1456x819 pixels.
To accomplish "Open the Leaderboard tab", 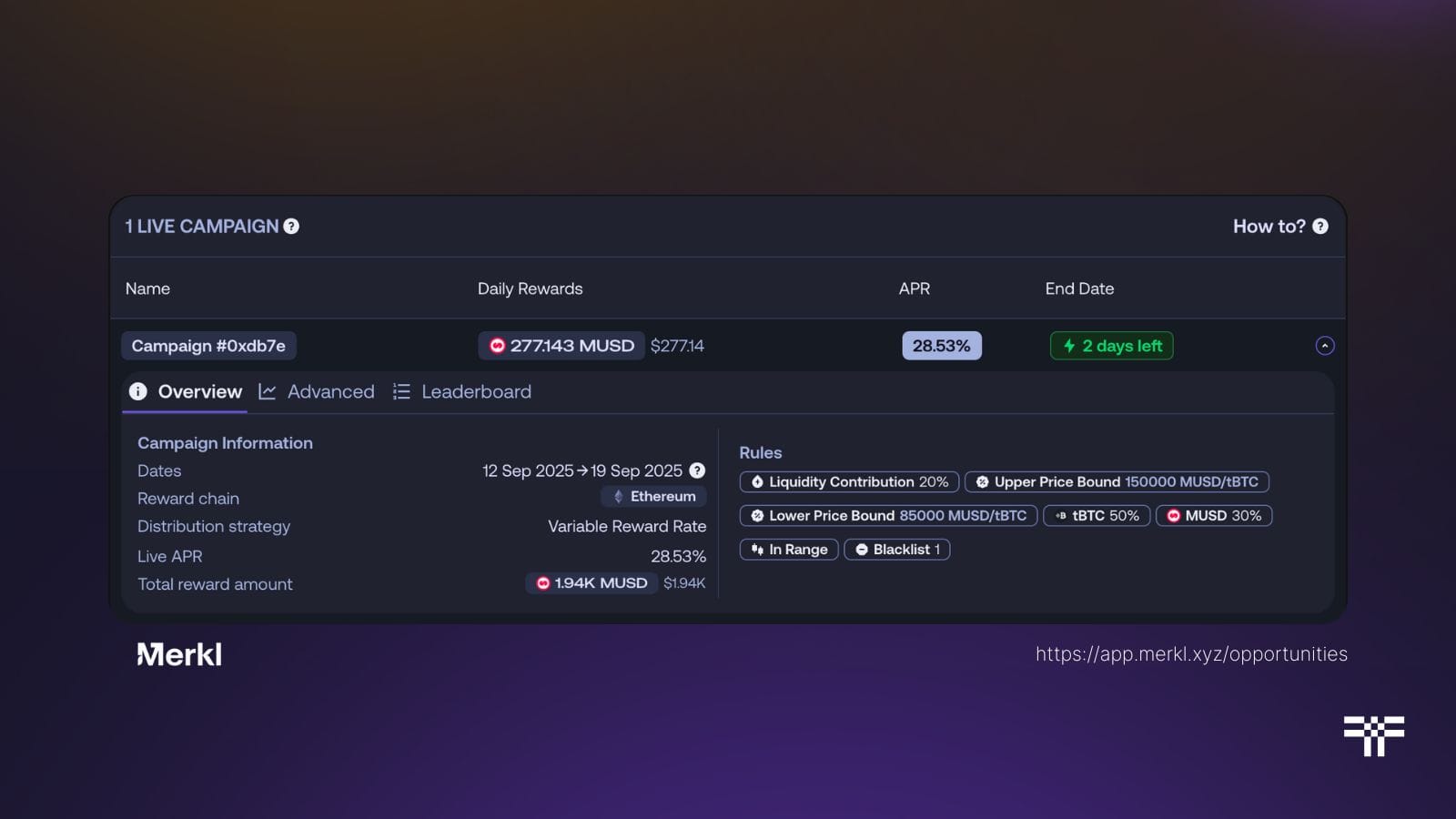I will [476, 391].
